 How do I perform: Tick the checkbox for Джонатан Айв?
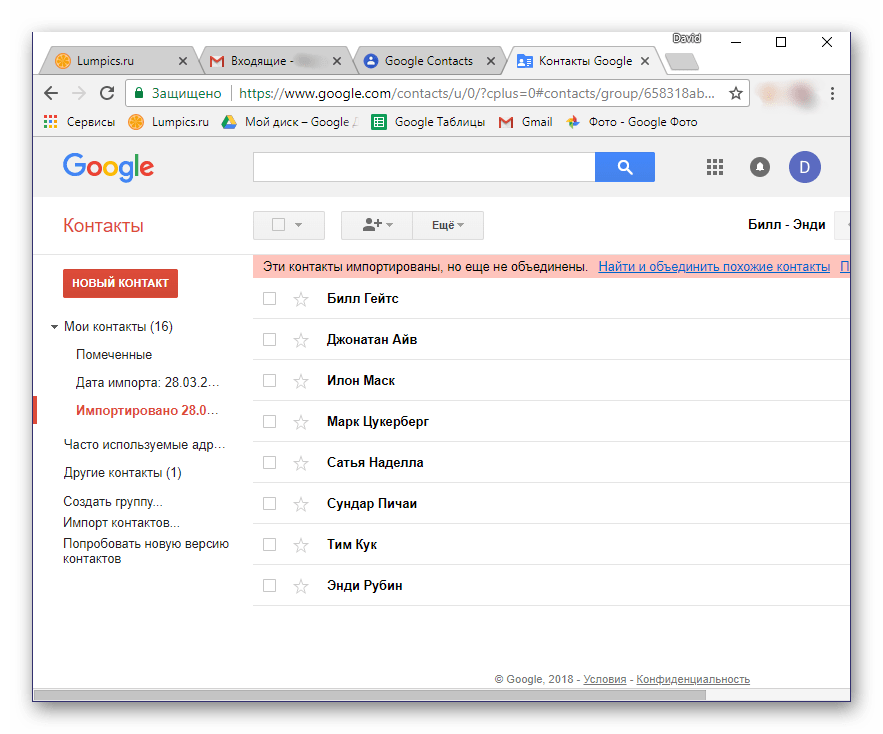270,340
